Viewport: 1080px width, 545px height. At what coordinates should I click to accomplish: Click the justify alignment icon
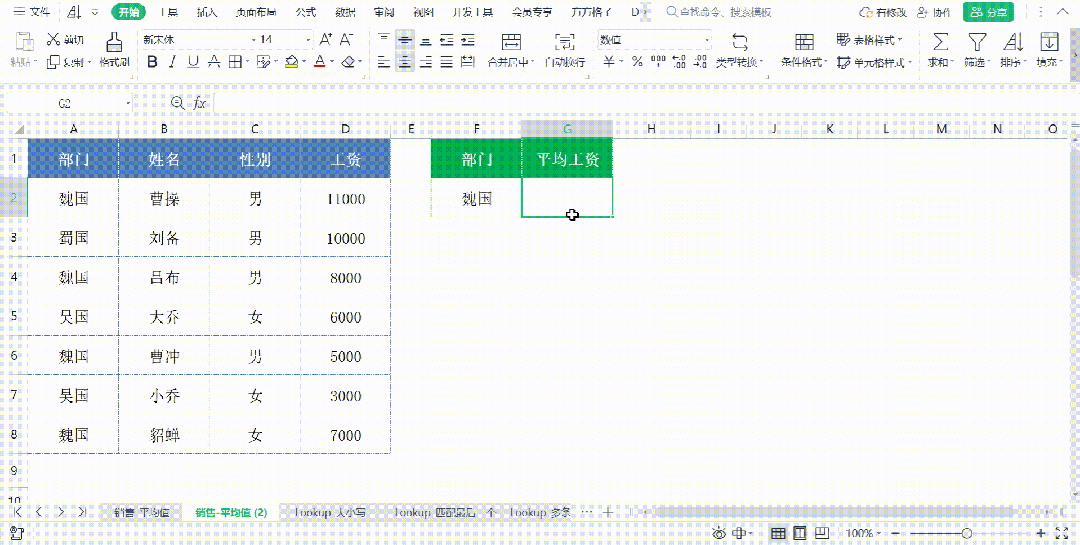pos(447,62)
